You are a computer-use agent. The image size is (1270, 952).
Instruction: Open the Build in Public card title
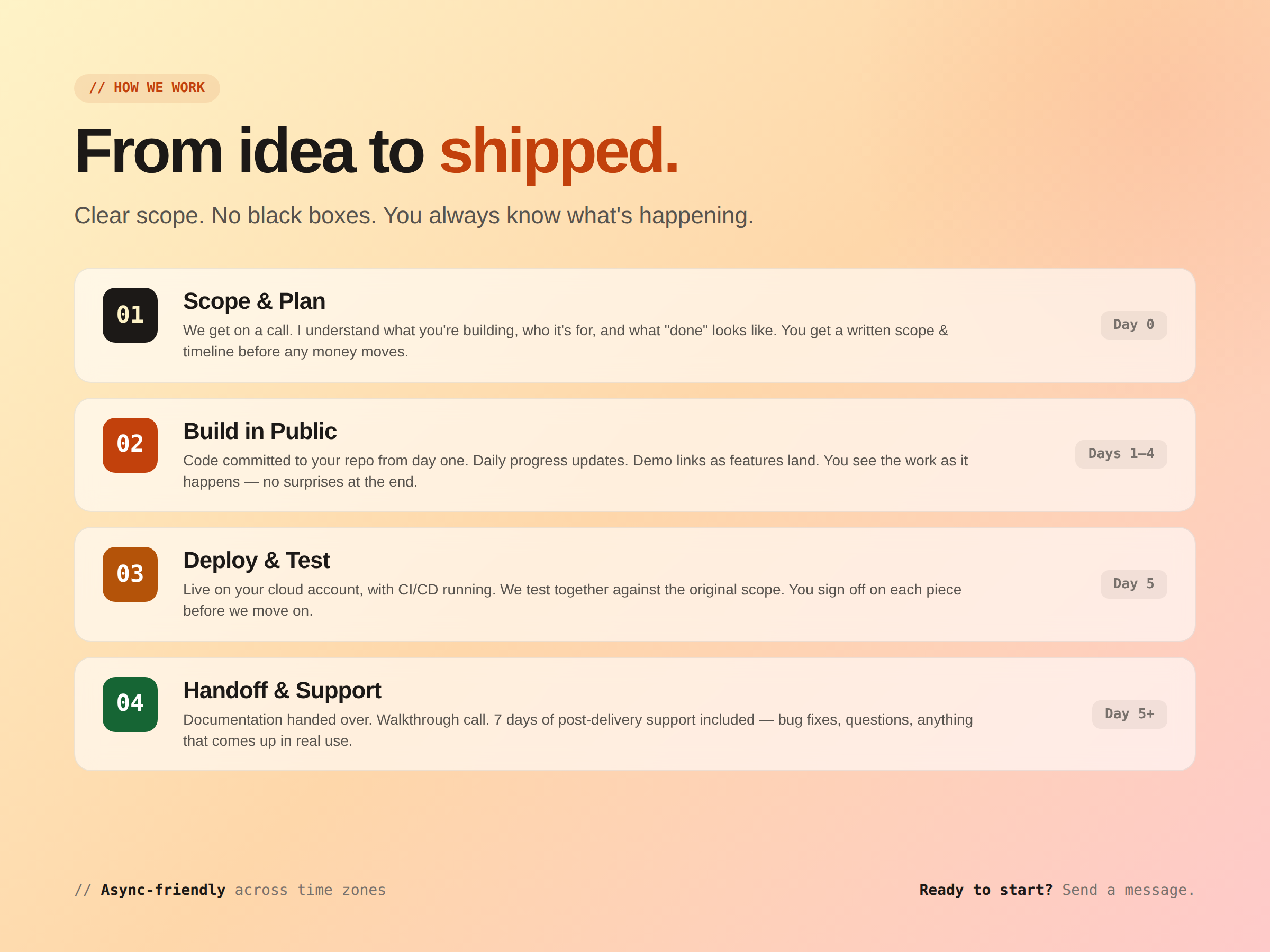click(x=259, y=432)
